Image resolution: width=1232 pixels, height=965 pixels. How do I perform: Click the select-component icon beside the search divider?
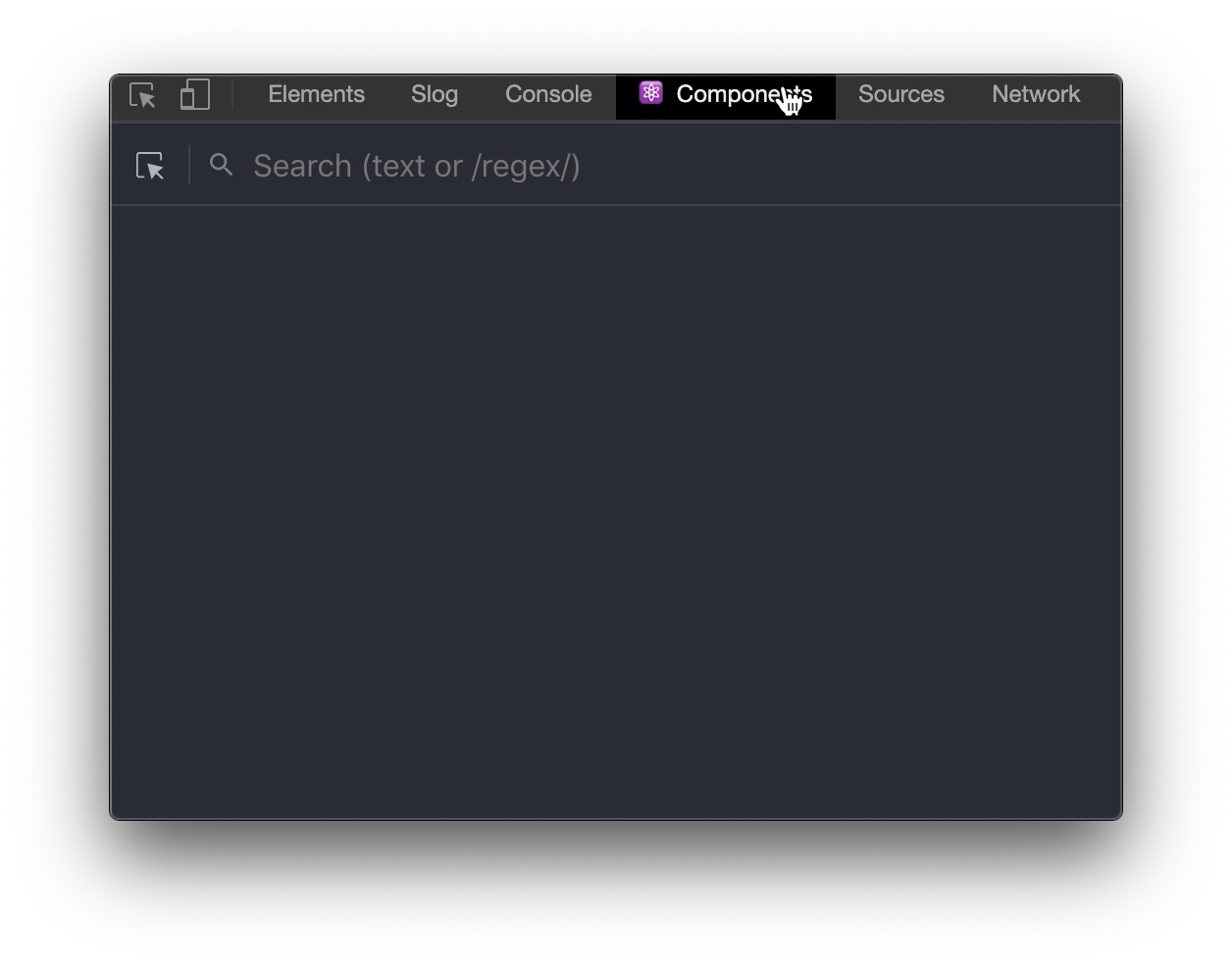tap(149, 165)
